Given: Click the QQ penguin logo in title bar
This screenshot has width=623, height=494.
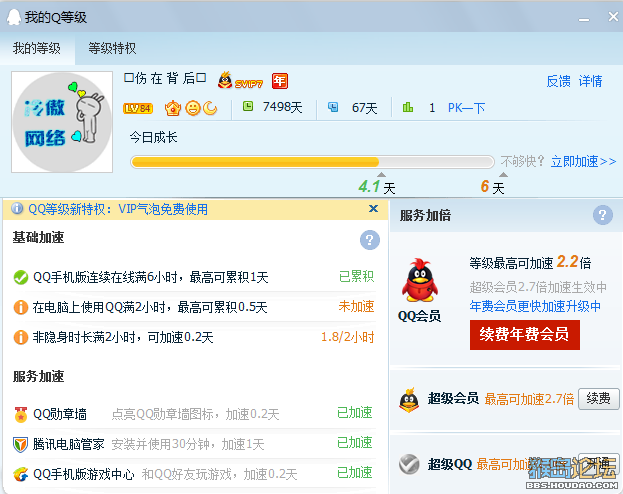Looking at the screenshot, I should tap(14, 17).
